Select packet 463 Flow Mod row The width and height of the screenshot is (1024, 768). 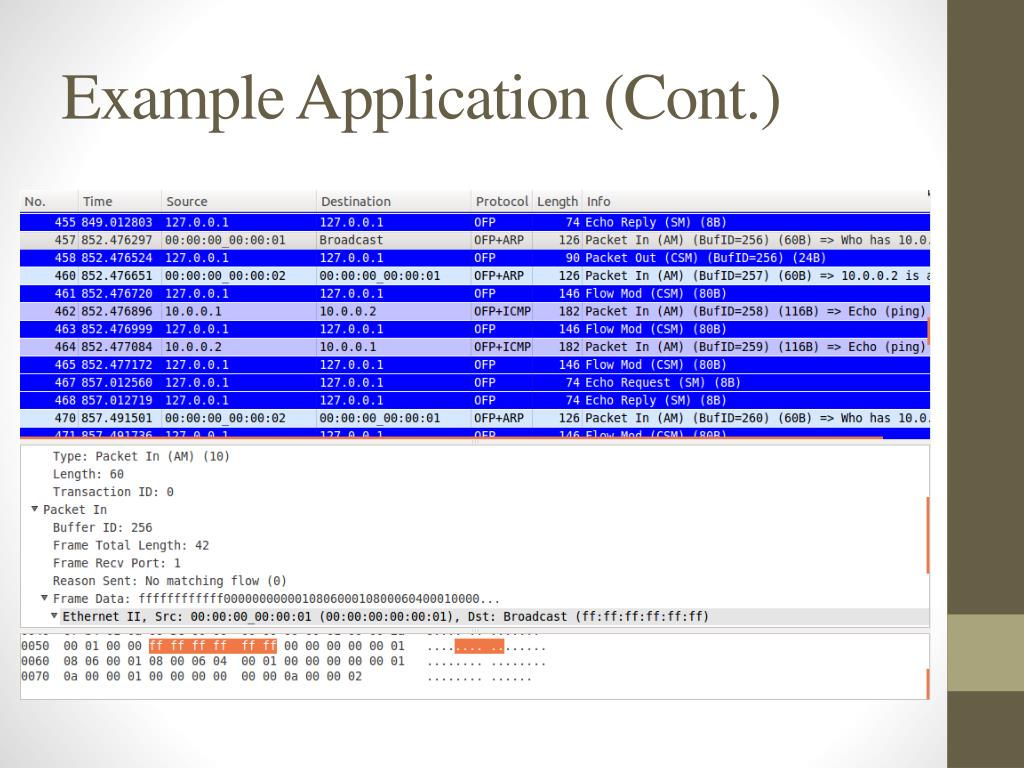pyautogui.click(x=475, y=328)
